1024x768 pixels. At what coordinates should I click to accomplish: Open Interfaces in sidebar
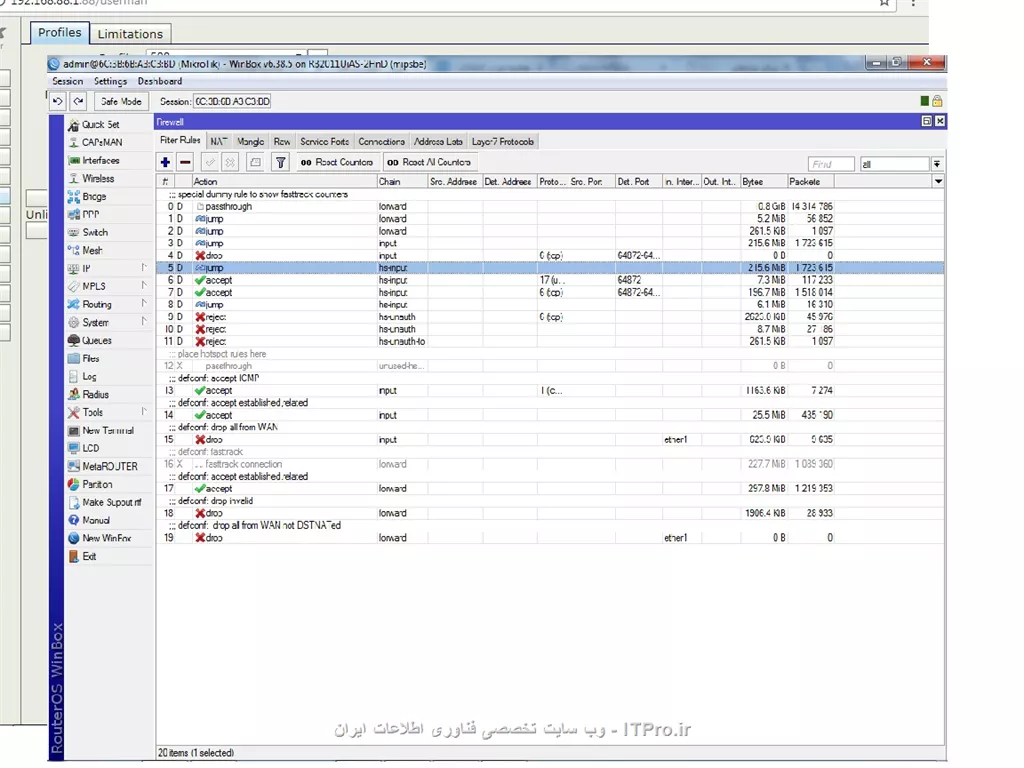101,161
